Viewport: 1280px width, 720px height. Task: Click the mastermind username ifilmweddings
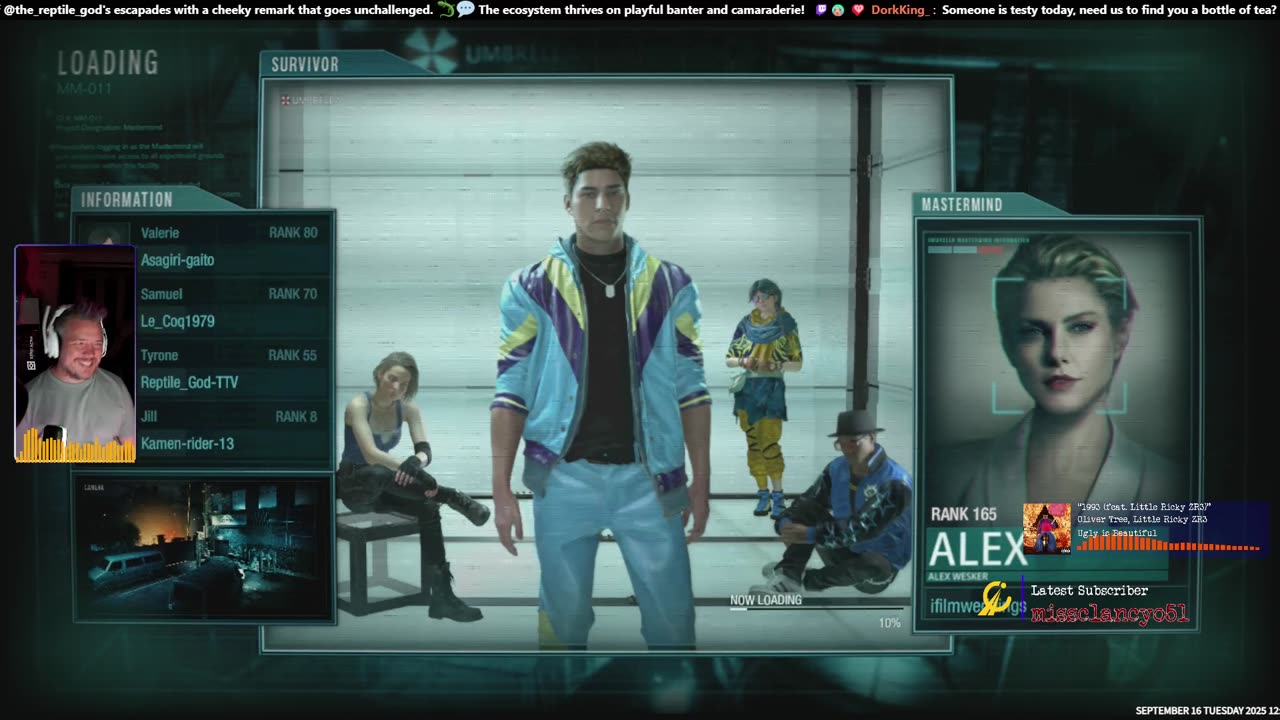pos(977,606)
